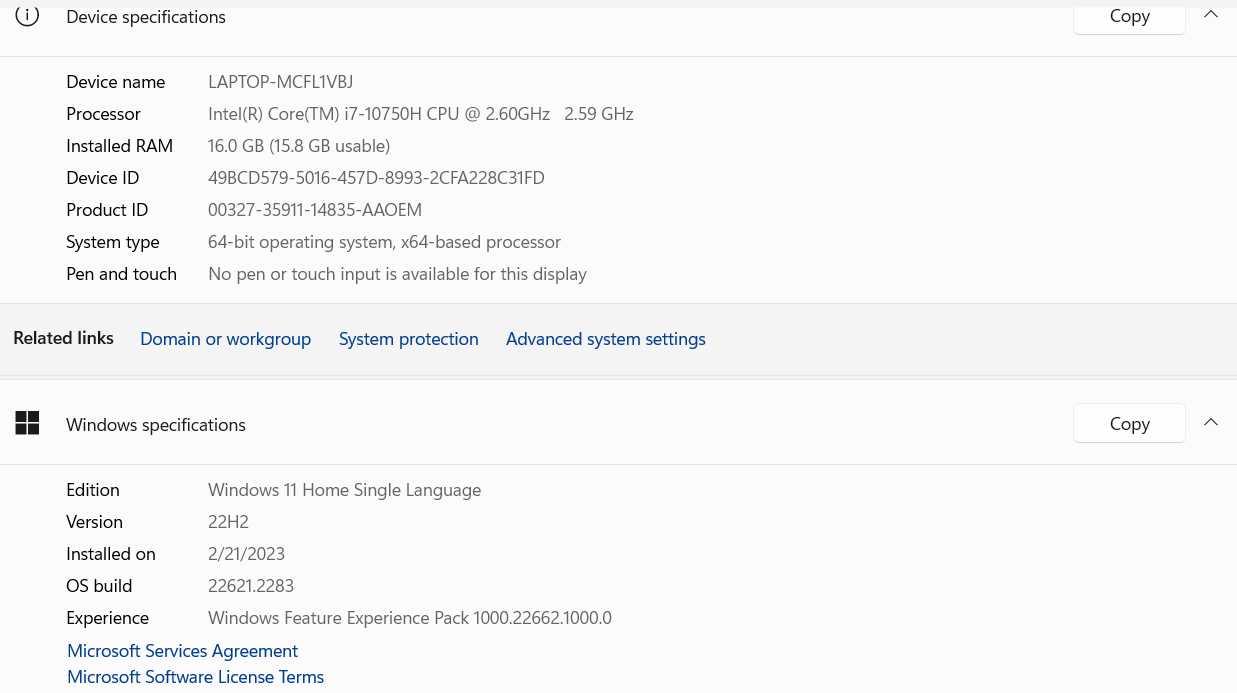
Task: Copy the Windows specifications
Action: pos(1129,424)
